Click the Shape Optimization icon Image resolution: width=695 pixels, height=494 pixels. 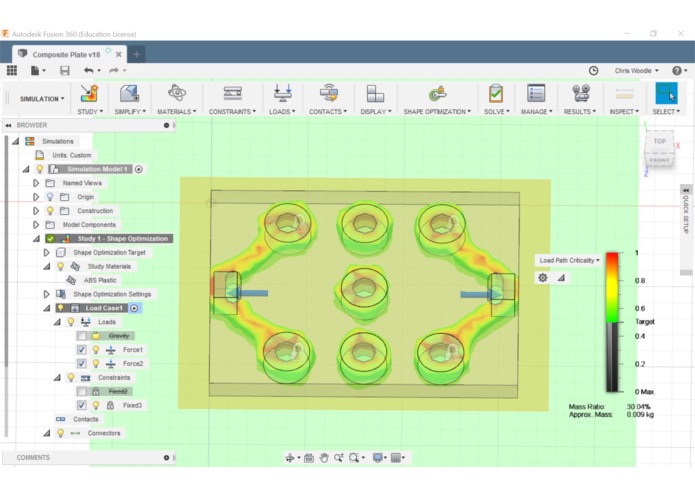437,94
